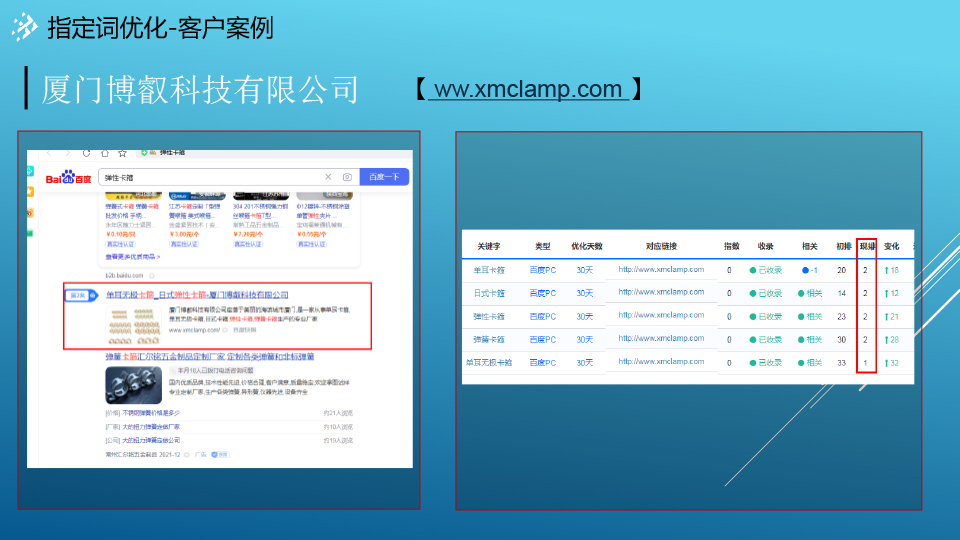The height and width of the screenshot is (540, 960).
Task: Click the product thumbnail in highlighted result
Action: pos(132,322)
